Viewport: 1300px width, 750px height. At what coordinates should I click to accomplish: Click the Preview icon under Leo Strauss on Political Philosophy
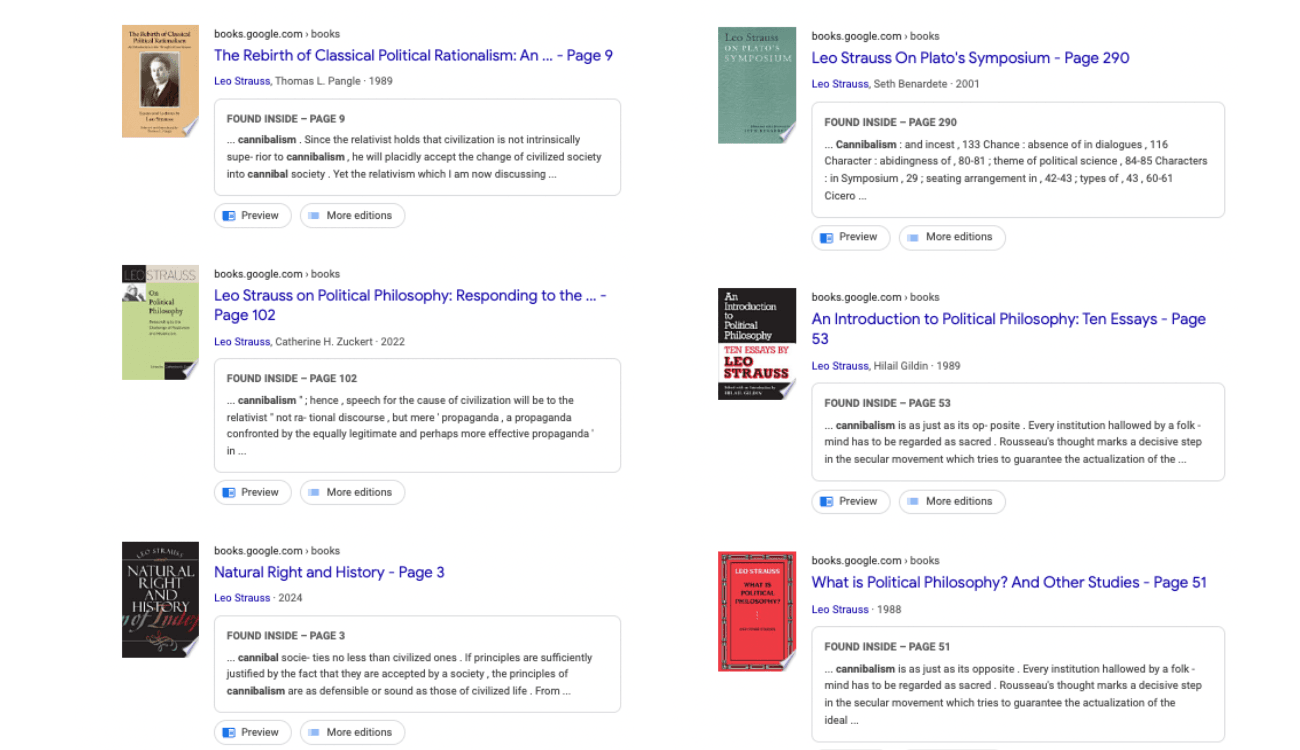click(229, 493)
